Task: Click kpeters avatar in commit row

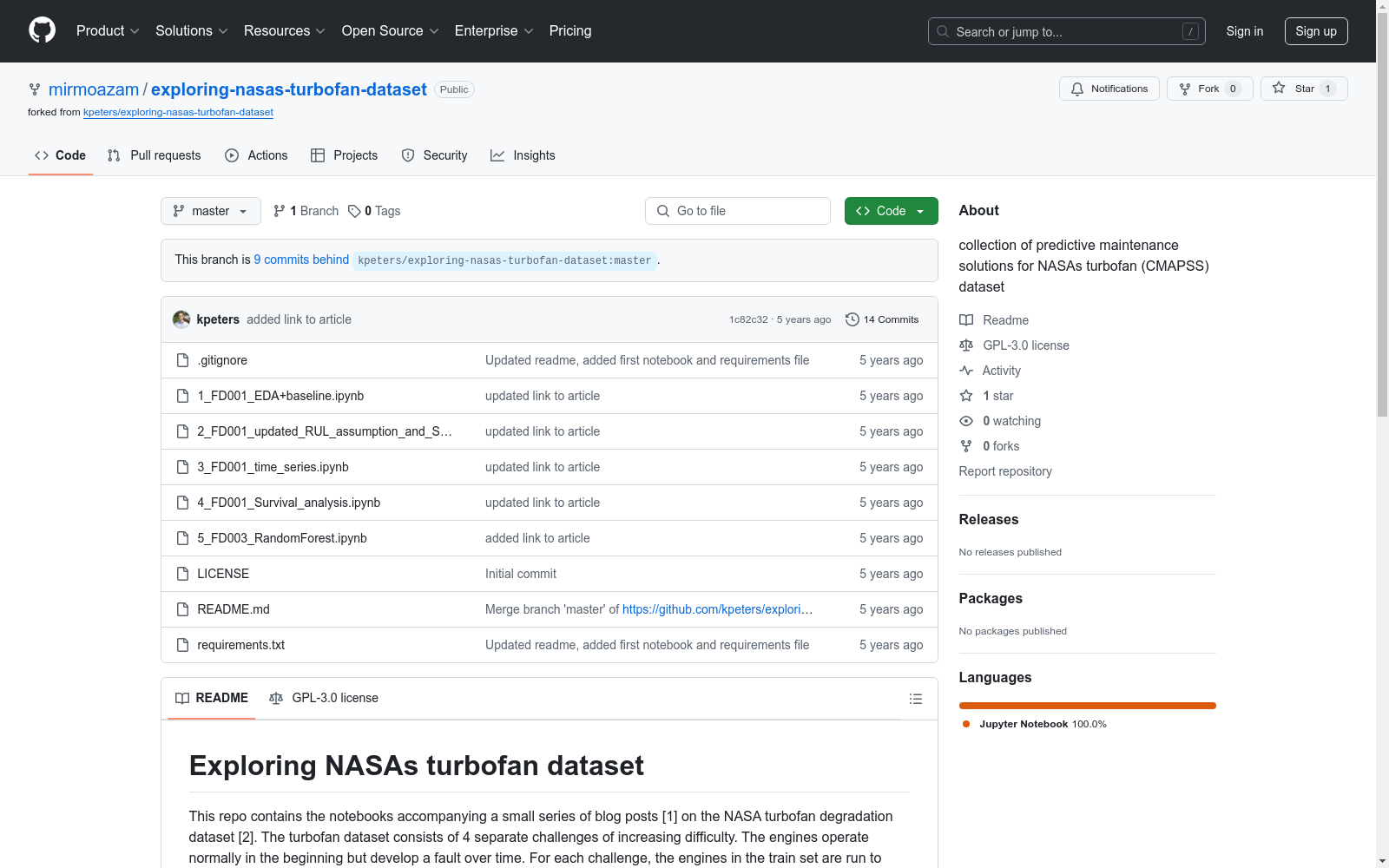Action: pyautogui.click(x=181, y=319)
